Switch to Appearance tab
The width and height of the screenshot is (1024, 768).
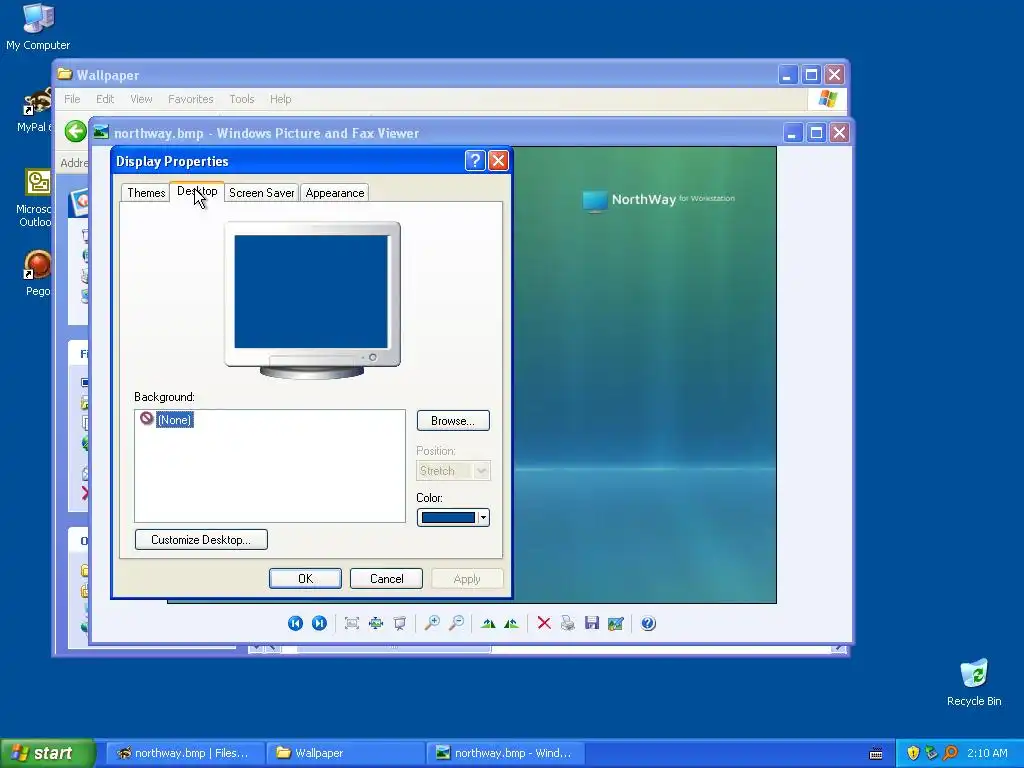tap(335, 193)
